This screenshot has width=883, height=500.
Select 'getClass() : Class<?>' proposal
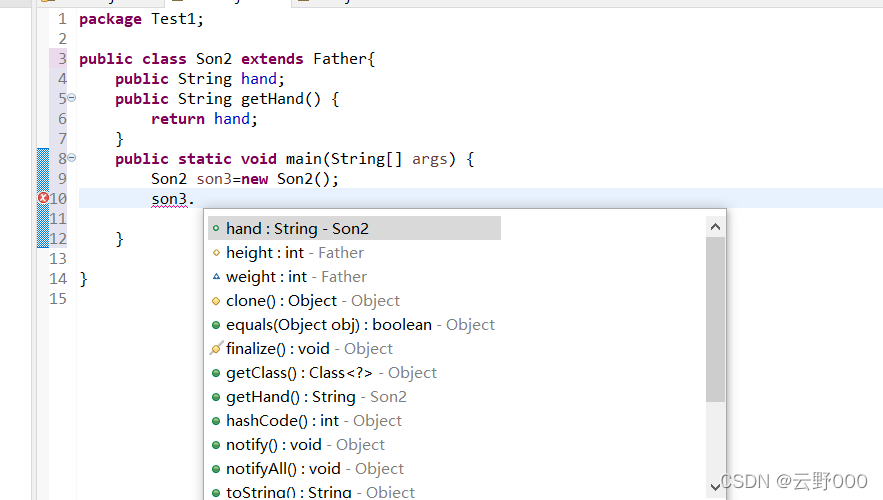pyautogui.click(x=331, y=373)
